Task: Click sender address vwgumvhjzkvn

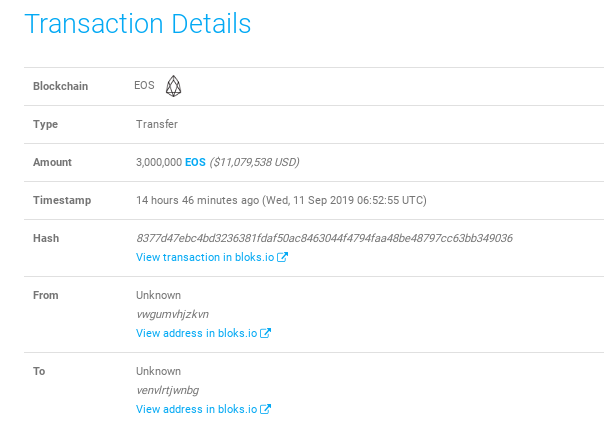Action: 173,314
